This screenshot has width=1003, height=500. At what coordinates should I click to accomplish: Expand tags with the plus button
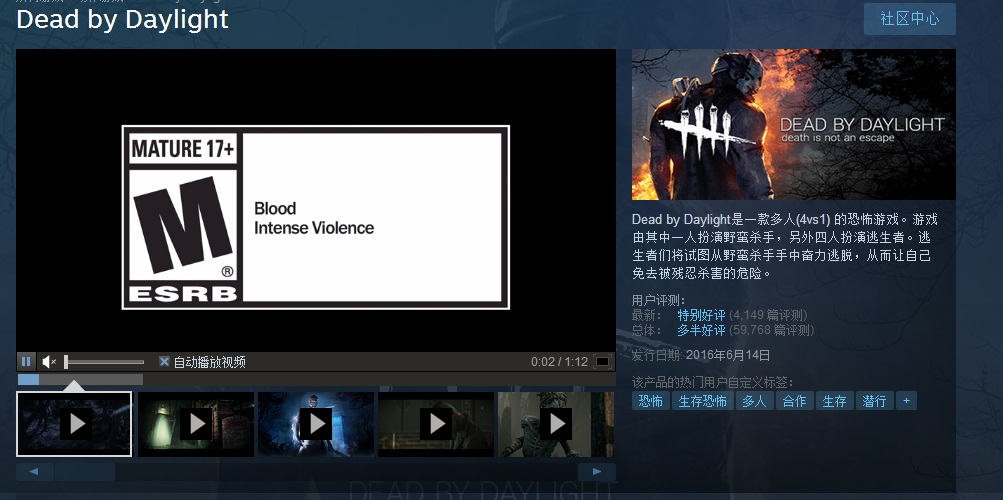[906, 401]
